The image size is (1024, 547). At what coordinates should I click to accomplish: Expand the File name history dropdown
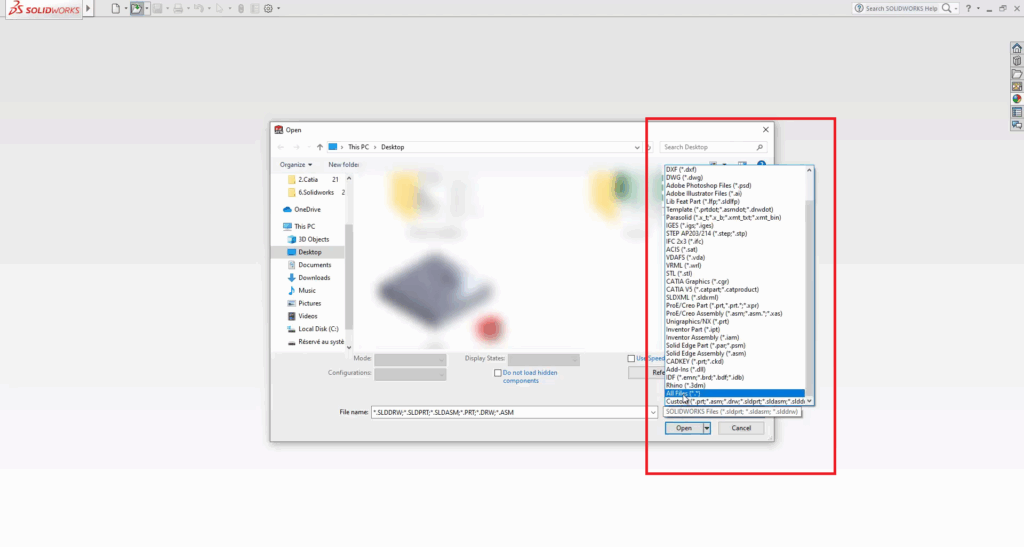pyautogui.click(x=652, y=411)
